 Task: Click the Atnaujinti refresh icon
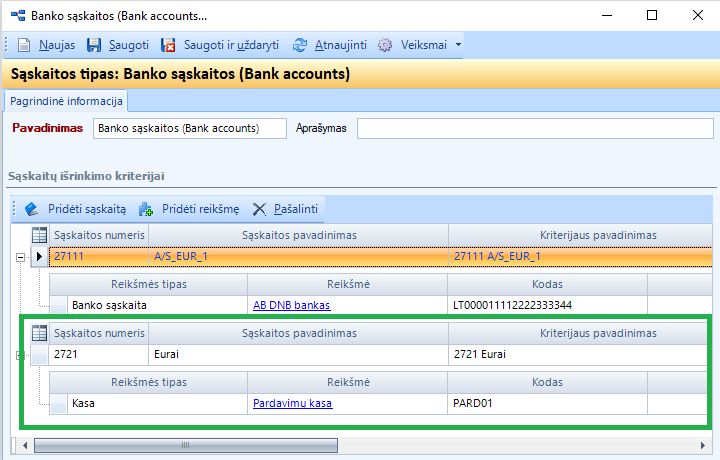(x=299, y=45)
